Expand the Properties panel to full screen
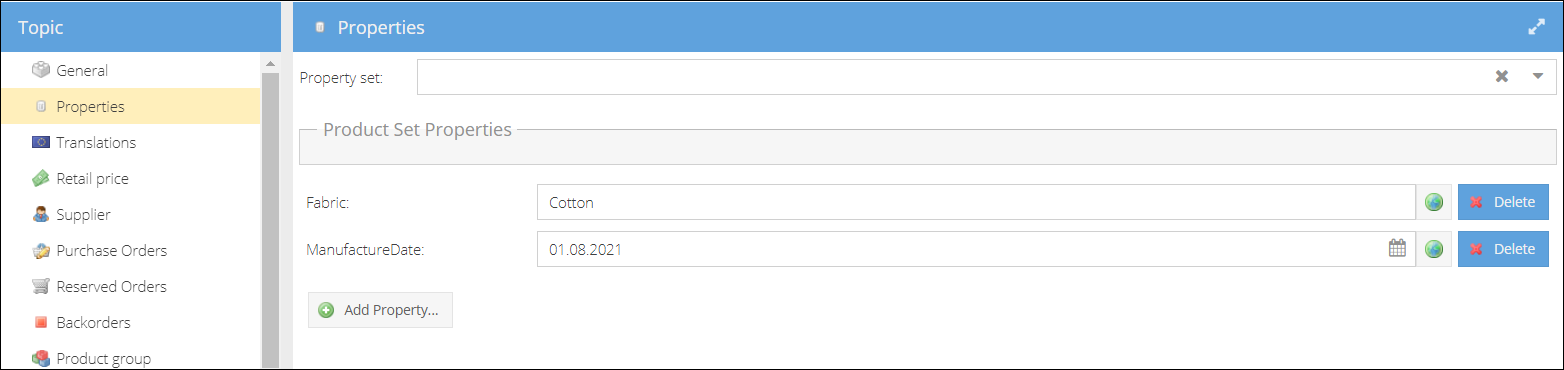Viewport: 1564px width, 370px height. pyautogui.click(x=1537, y=28)
